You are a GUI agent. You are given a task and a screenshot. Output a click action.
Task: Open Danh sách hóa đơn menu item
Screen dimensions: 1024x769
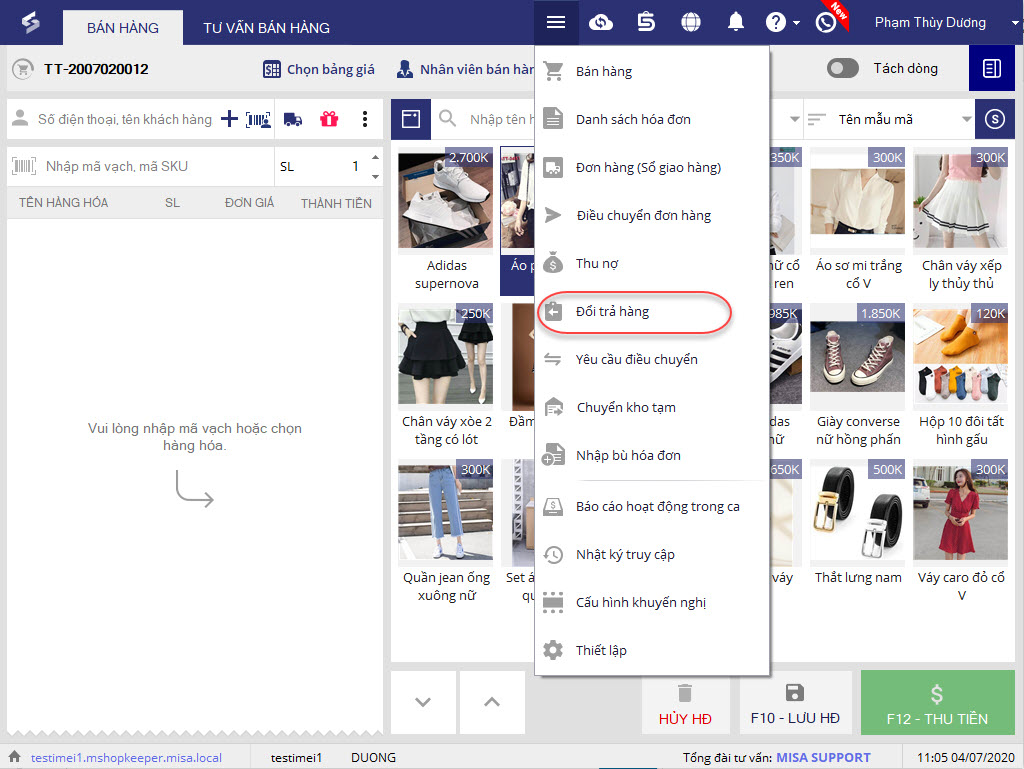click(652, 119)
